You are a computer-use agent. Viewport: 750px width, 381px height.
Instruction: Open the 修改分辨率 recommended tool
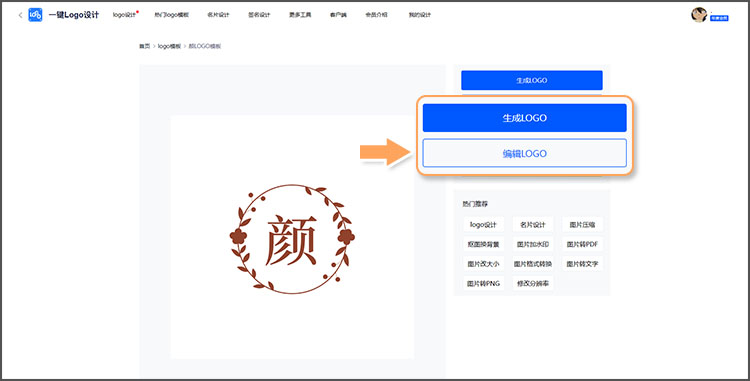point(533,283)
